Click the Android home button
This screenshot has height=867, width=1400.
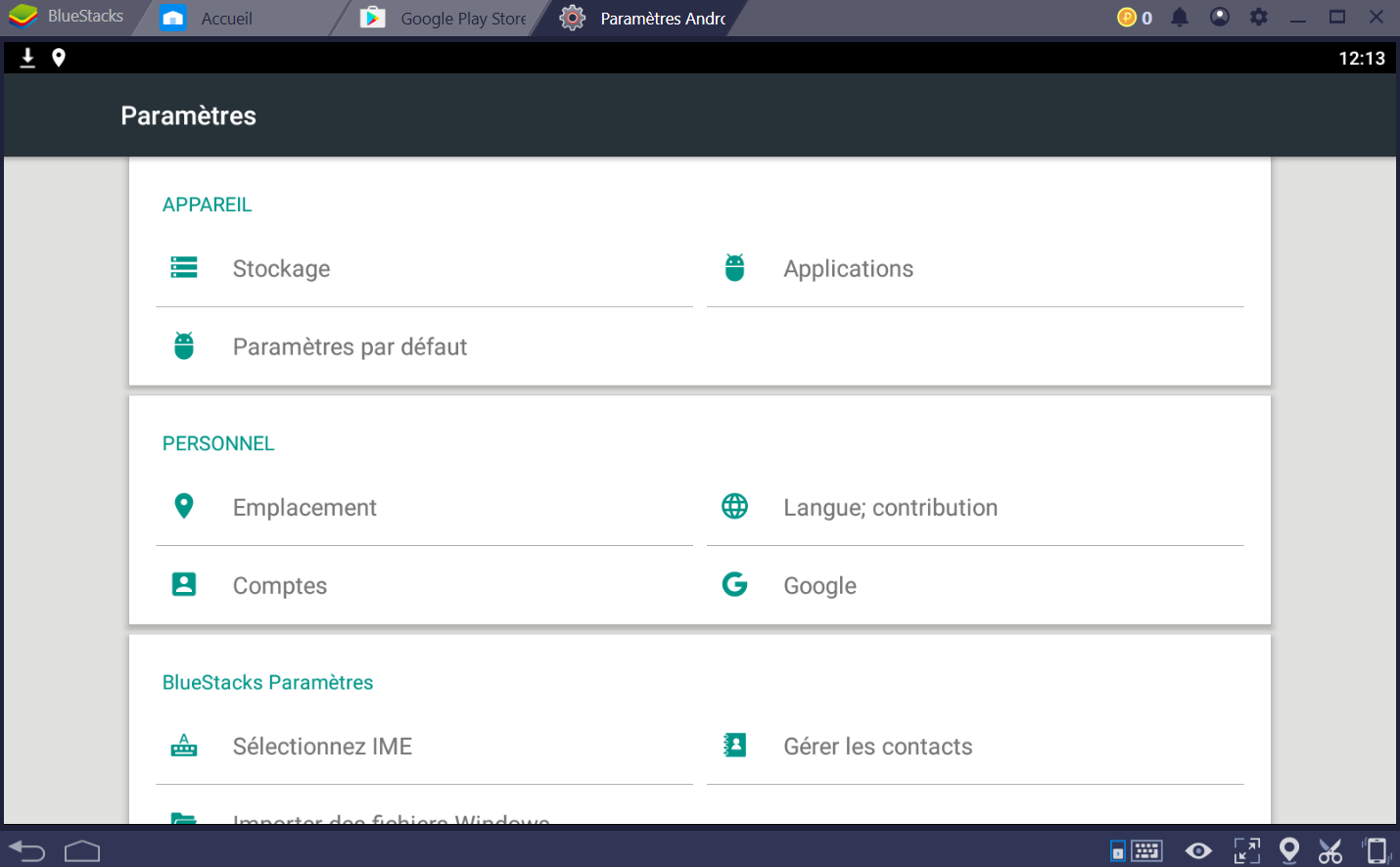82,850
